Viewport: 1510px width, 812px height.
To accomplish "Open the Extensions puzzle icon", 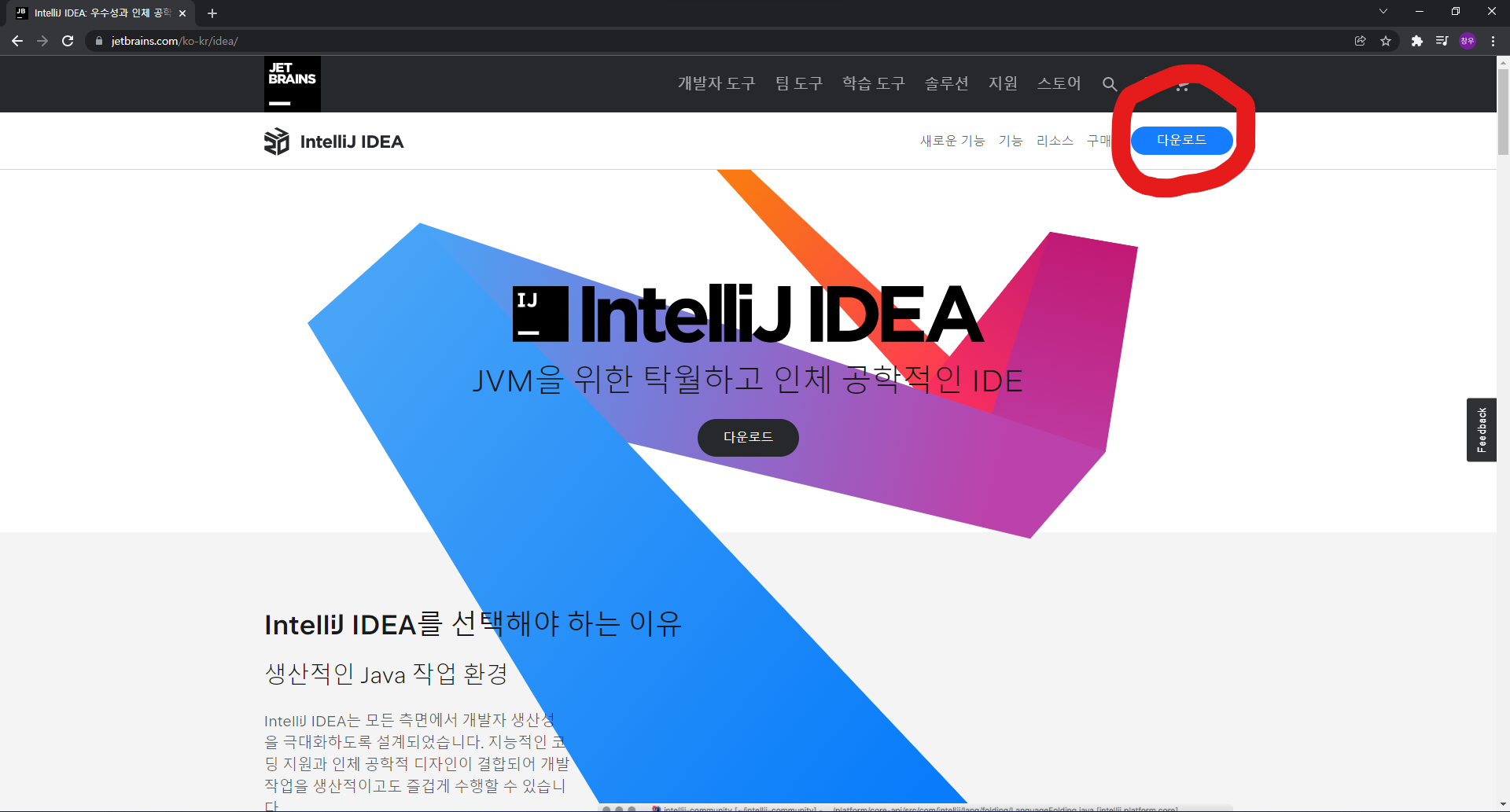I will (x=1416, y=41).
